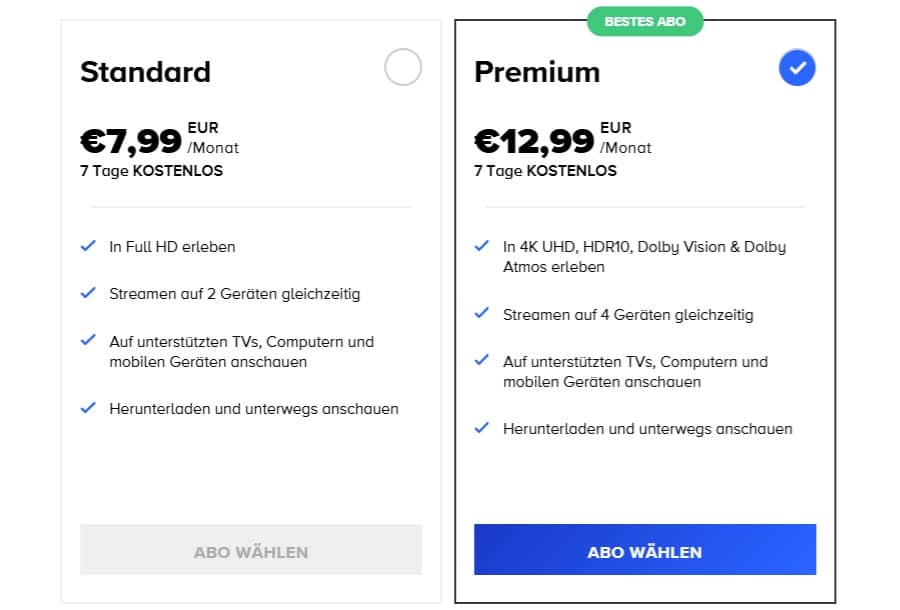900x610 pixels.
Task: Click the Premium plan card
Action: (643, 480)
